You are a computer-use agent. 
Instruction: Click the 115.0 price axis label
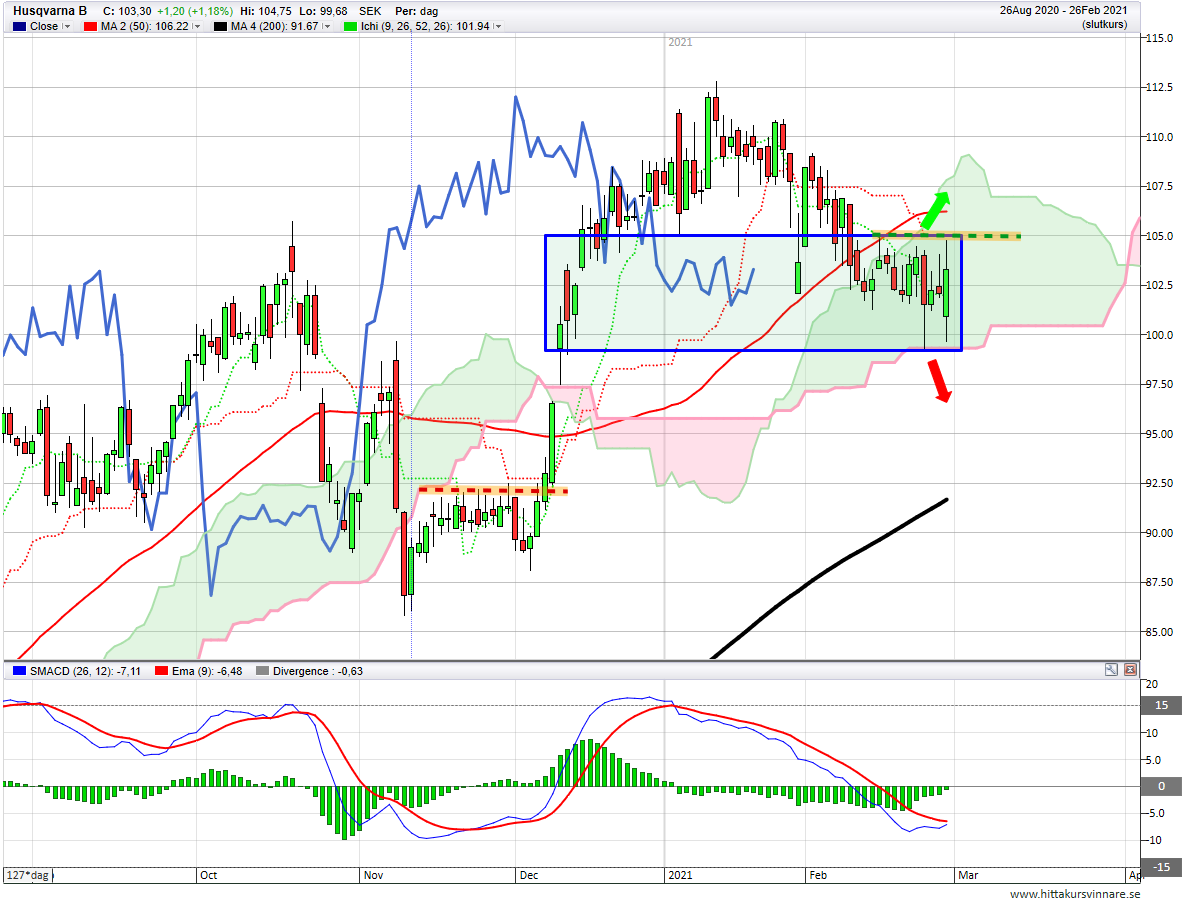coord(1159,38)
